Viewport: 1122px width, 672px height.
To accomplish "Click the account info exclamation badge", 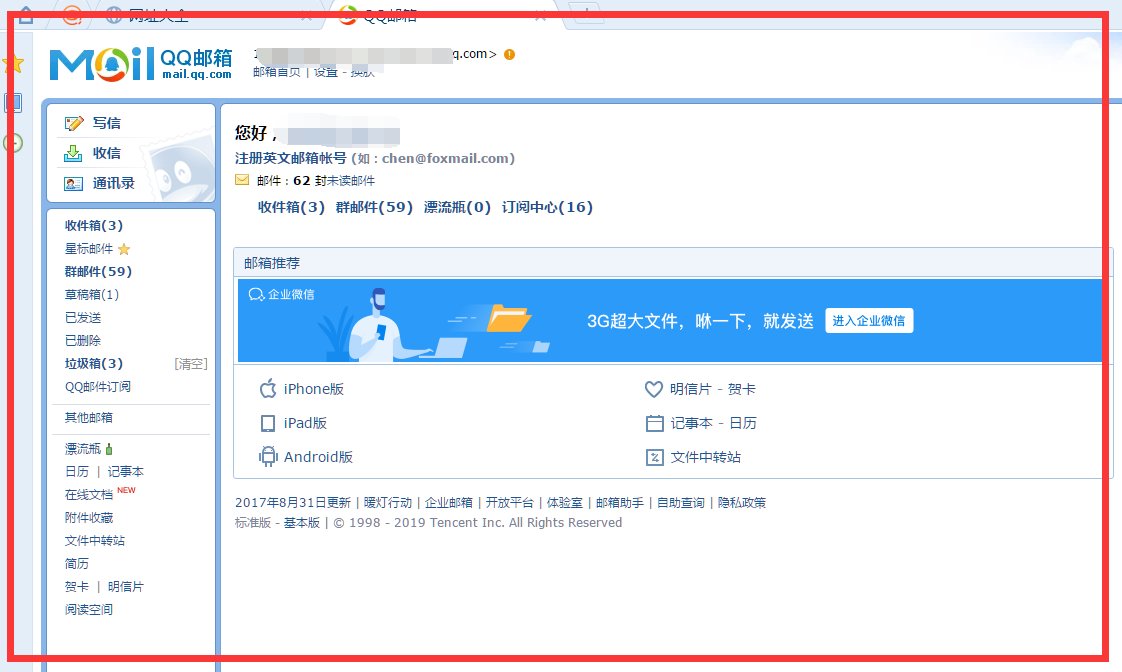I will tap(509, 55).
